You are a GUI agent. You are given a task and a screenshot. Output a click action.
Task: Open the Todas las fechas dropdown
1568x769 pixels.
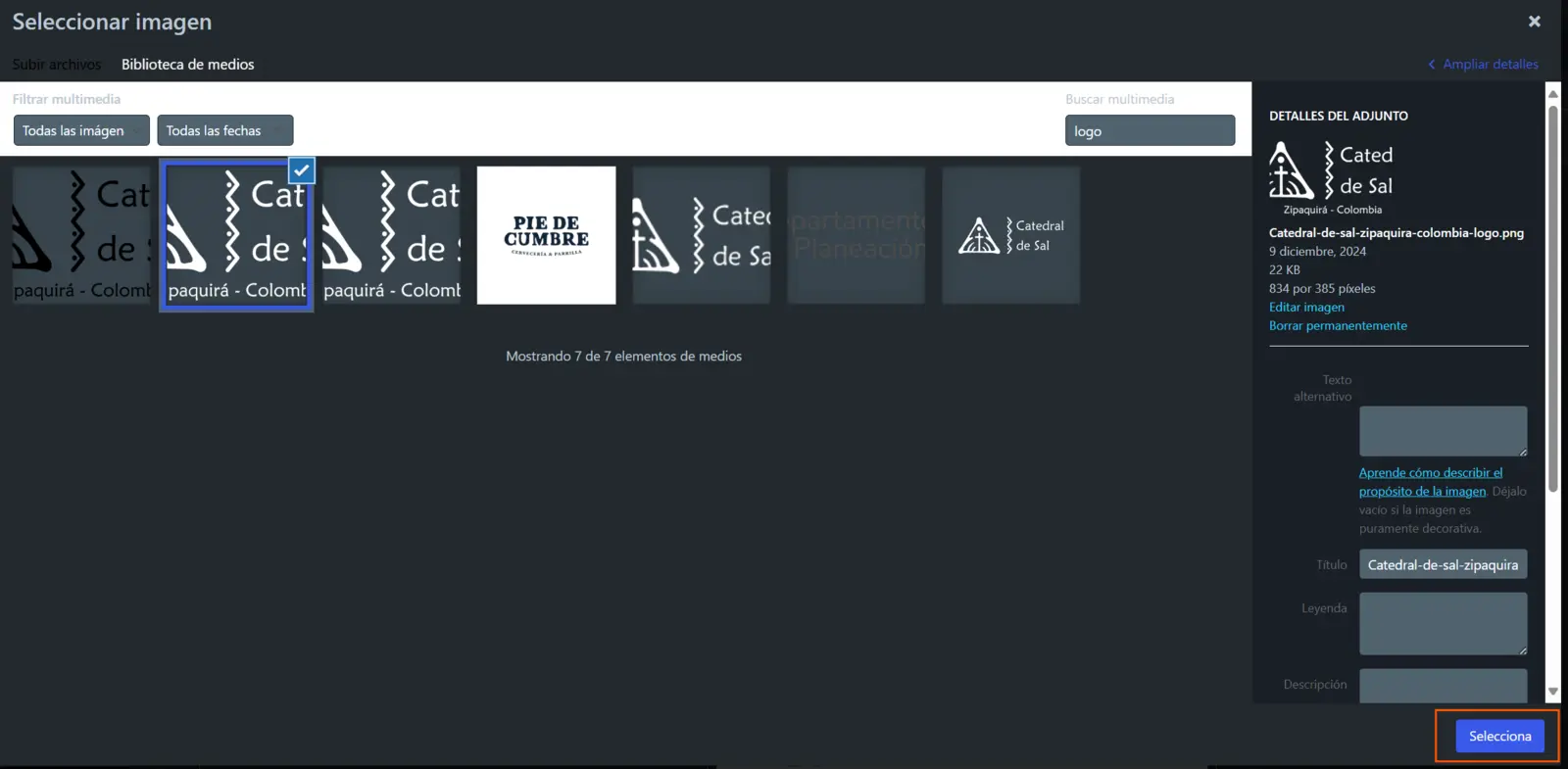coord(224,130)
